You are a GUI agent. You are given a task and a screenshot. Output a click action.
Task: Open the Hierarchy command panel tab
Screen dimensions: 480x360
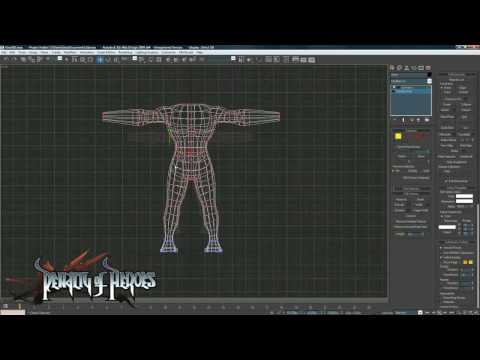407,68
